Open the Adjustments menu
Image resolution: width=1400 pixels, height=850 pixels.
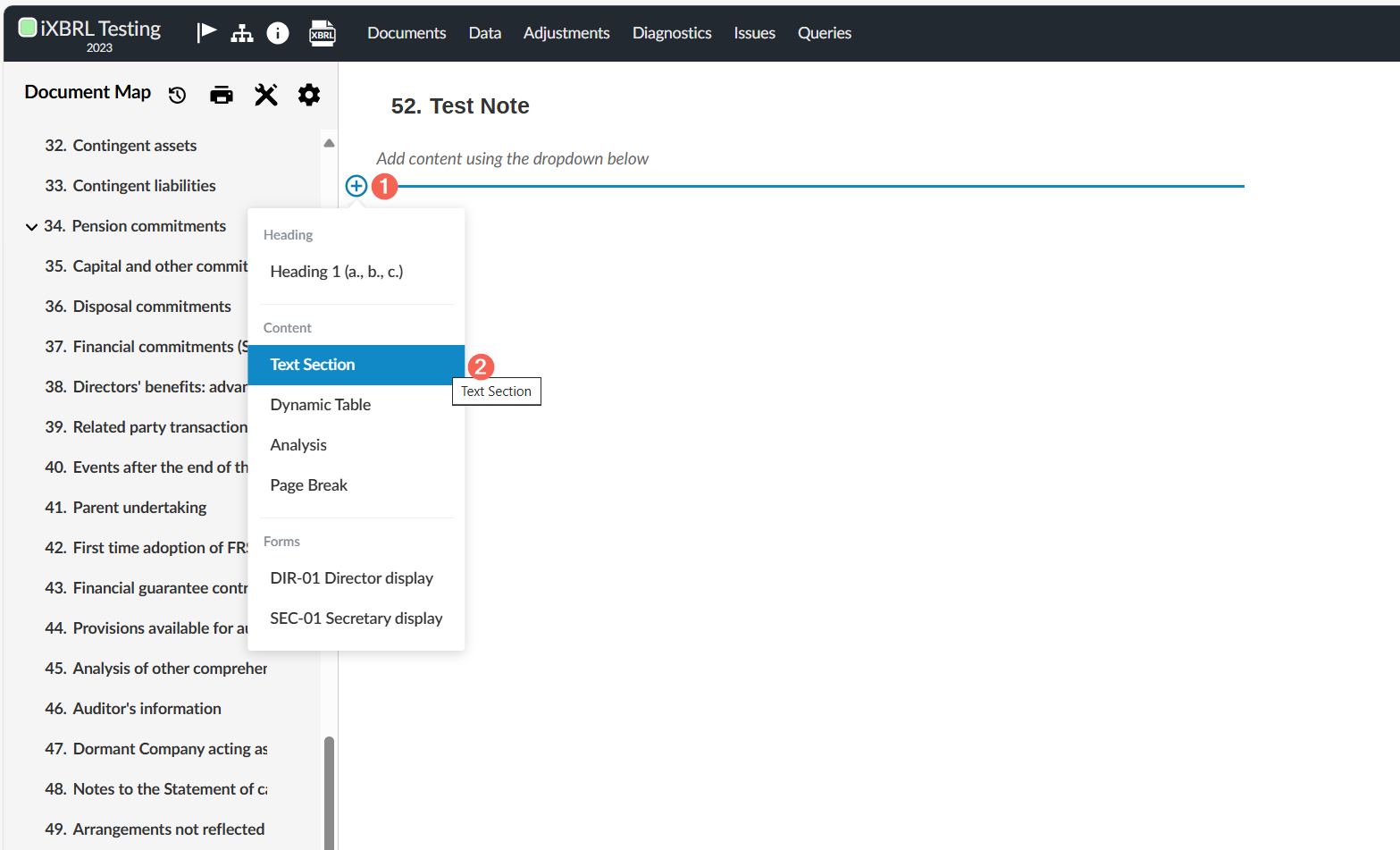point(566,33)
